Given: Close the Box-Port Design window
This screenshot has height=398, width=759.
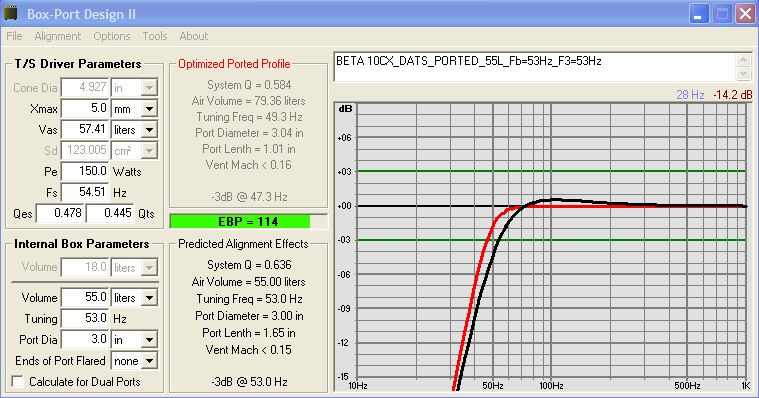Looking at the screenshot, I should click(745, 14).
